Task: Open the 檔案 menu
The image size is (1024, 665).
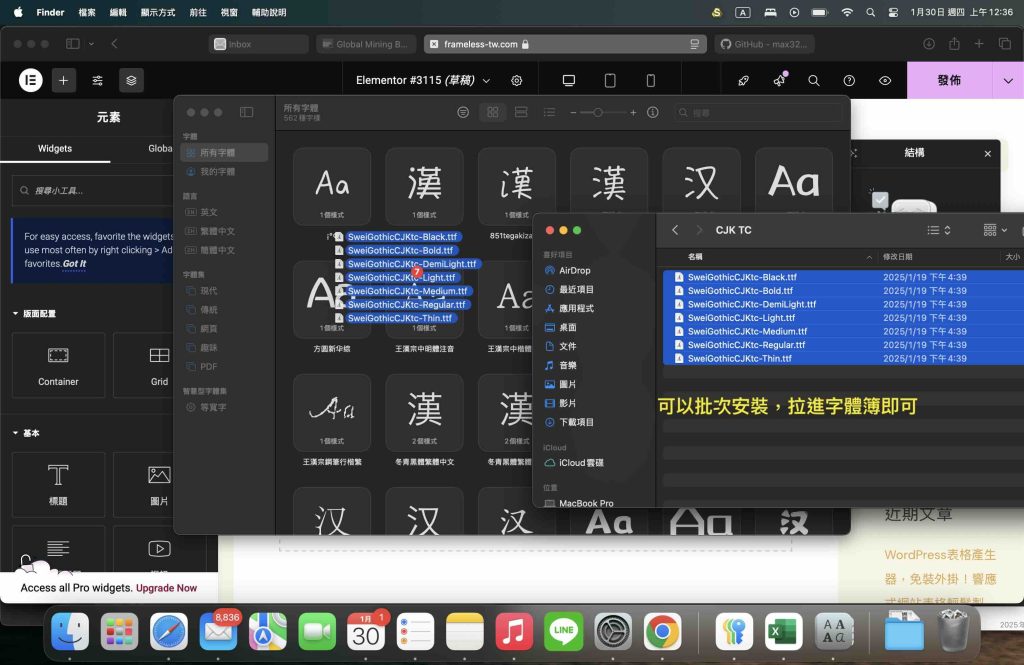Action: pos(87,12)
